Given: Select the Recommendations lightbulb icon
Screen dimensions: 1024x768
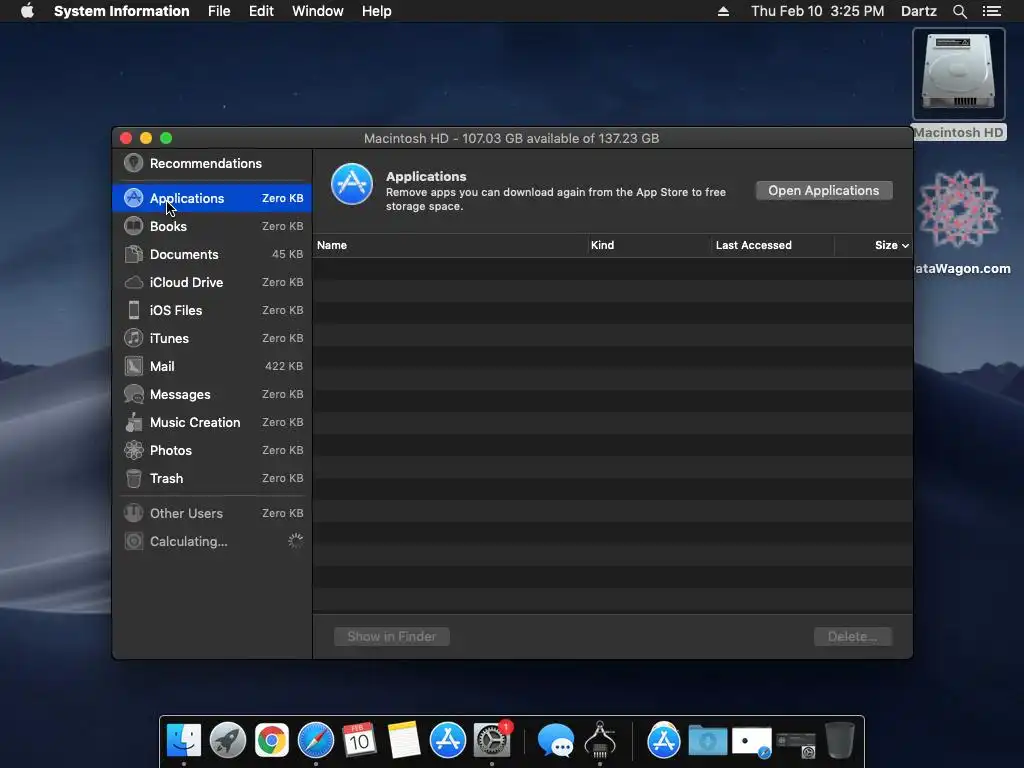Looking at the screenshot, I should (133, 163).
